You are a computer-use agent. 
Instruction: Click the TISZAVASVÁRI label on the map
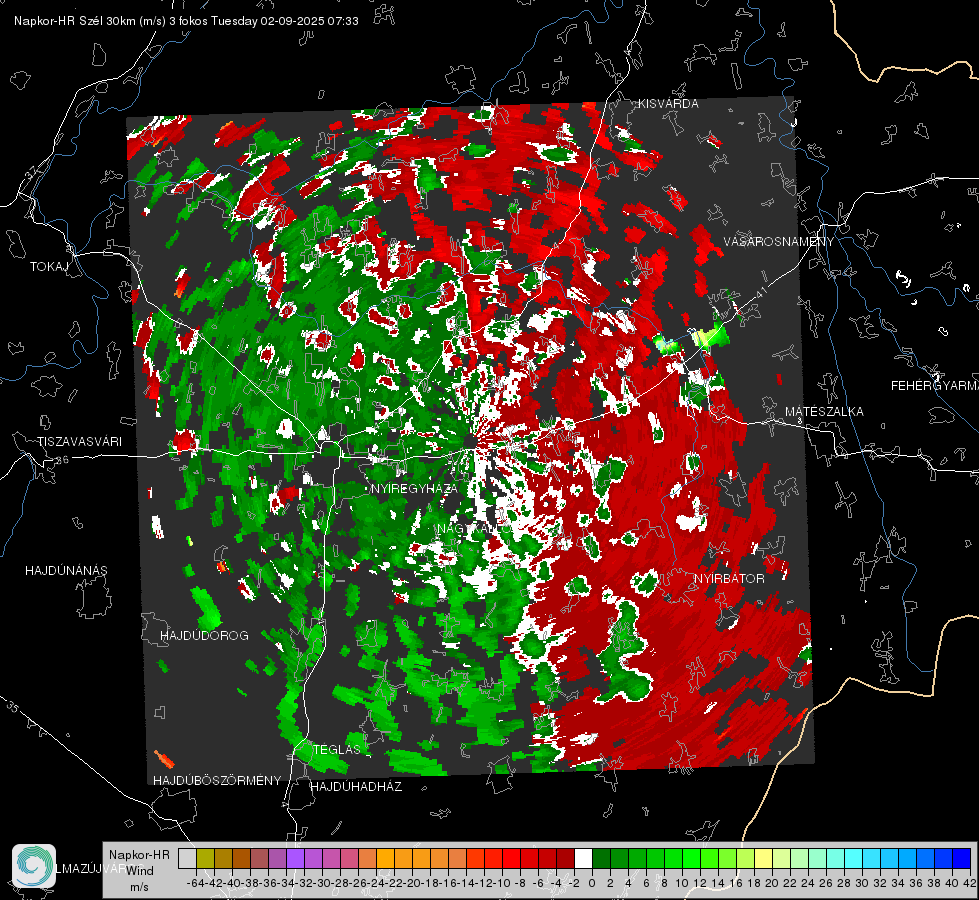[x=79, y=442]
